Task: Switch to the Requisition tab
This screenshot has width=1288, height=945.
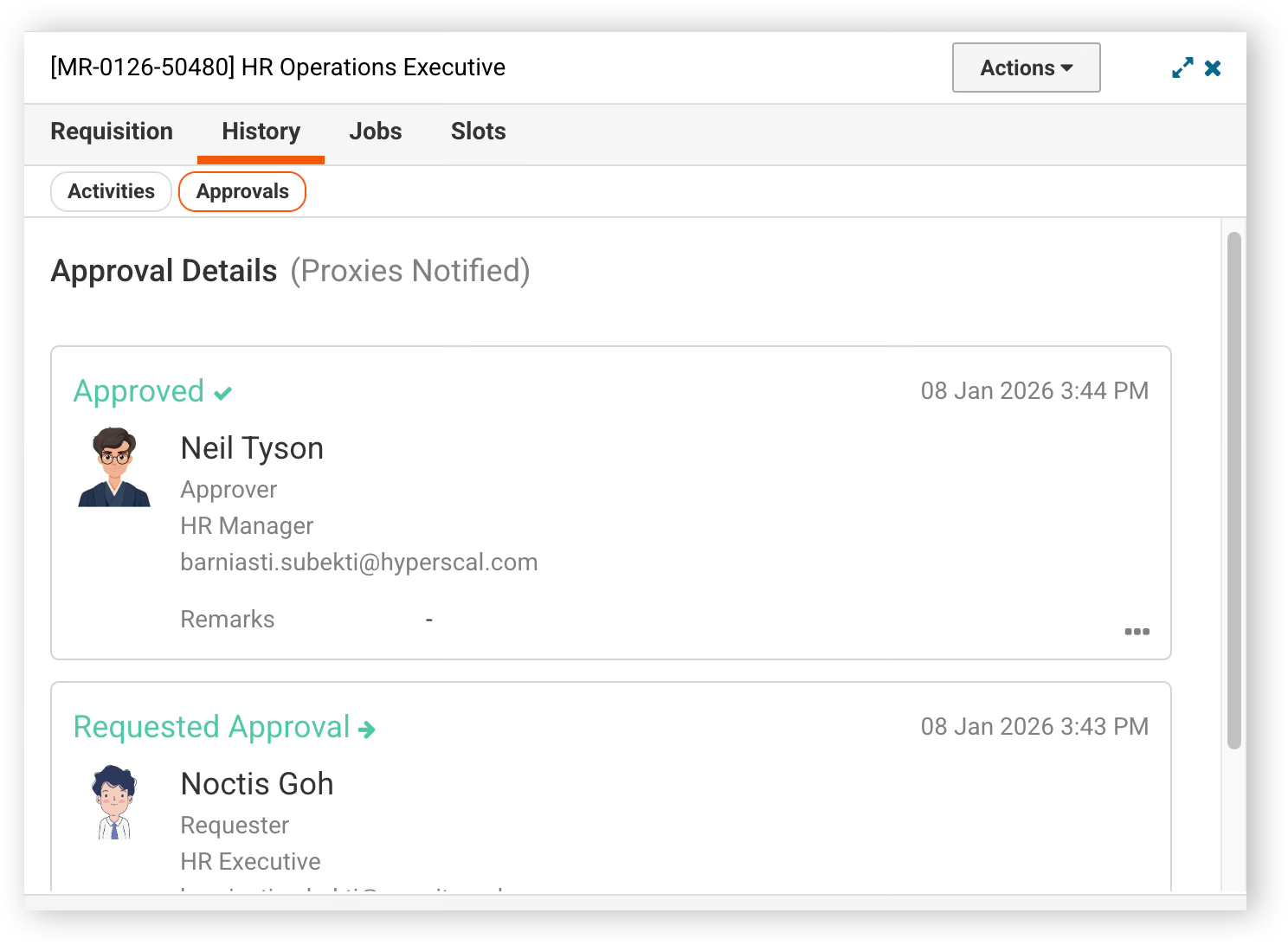Action: [x=112, y=132]
